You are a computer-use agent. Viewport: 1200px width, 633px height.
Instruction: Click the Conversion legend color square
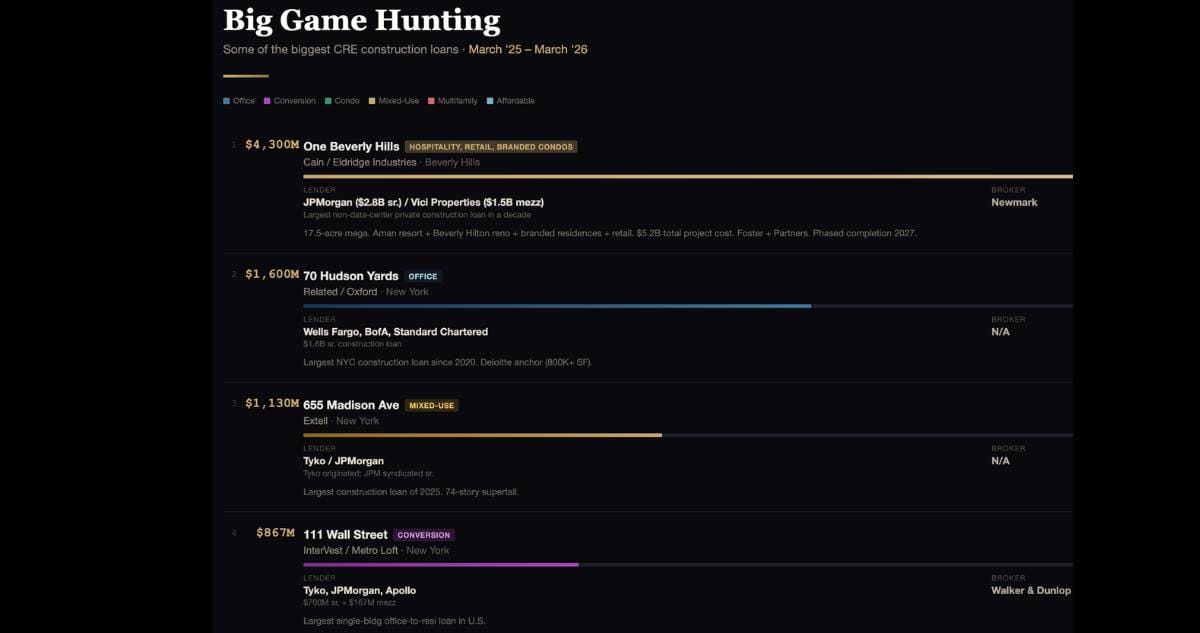pos(267,101)
